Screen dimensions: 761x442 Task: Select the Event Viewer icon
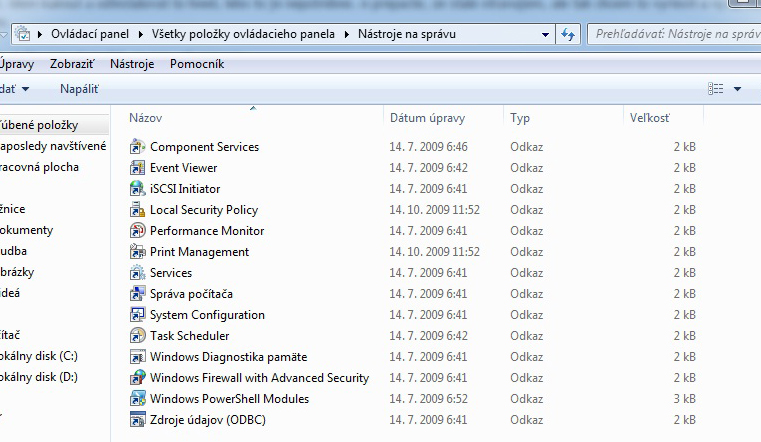[138, 168]
